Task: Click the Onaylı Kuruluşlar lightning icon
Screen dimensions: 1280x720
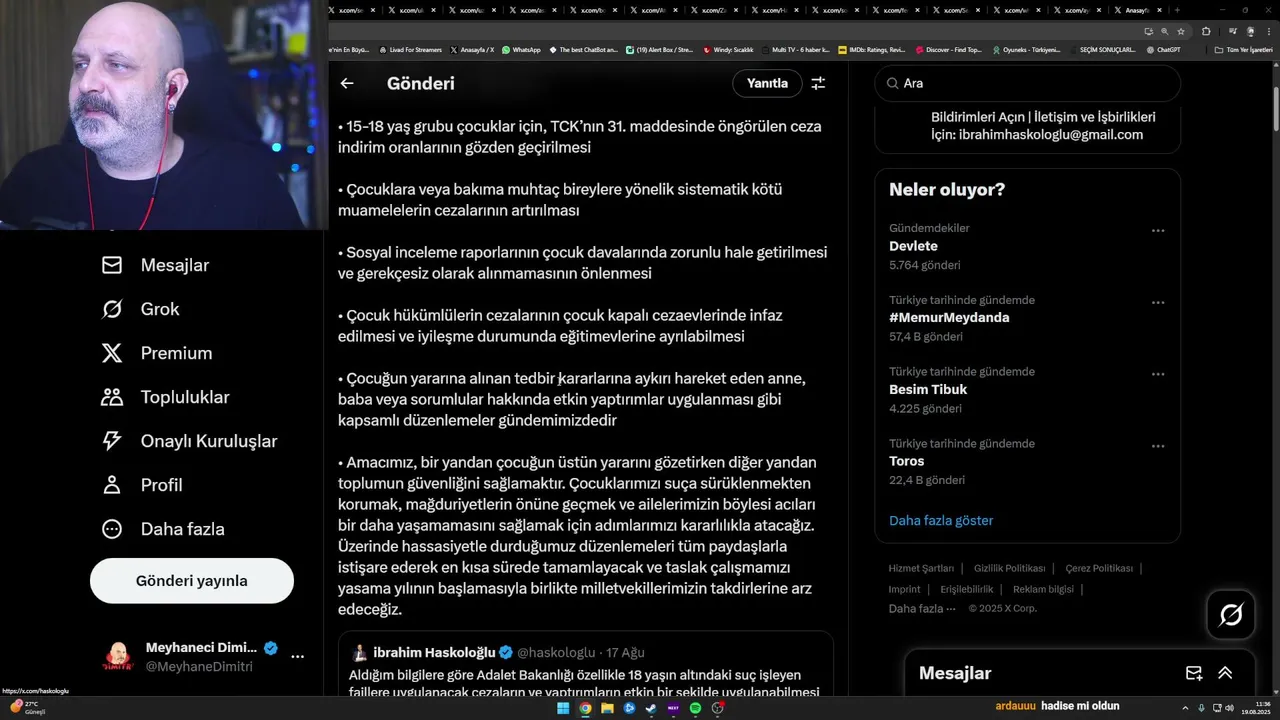Action: click(x=112, y=441)
